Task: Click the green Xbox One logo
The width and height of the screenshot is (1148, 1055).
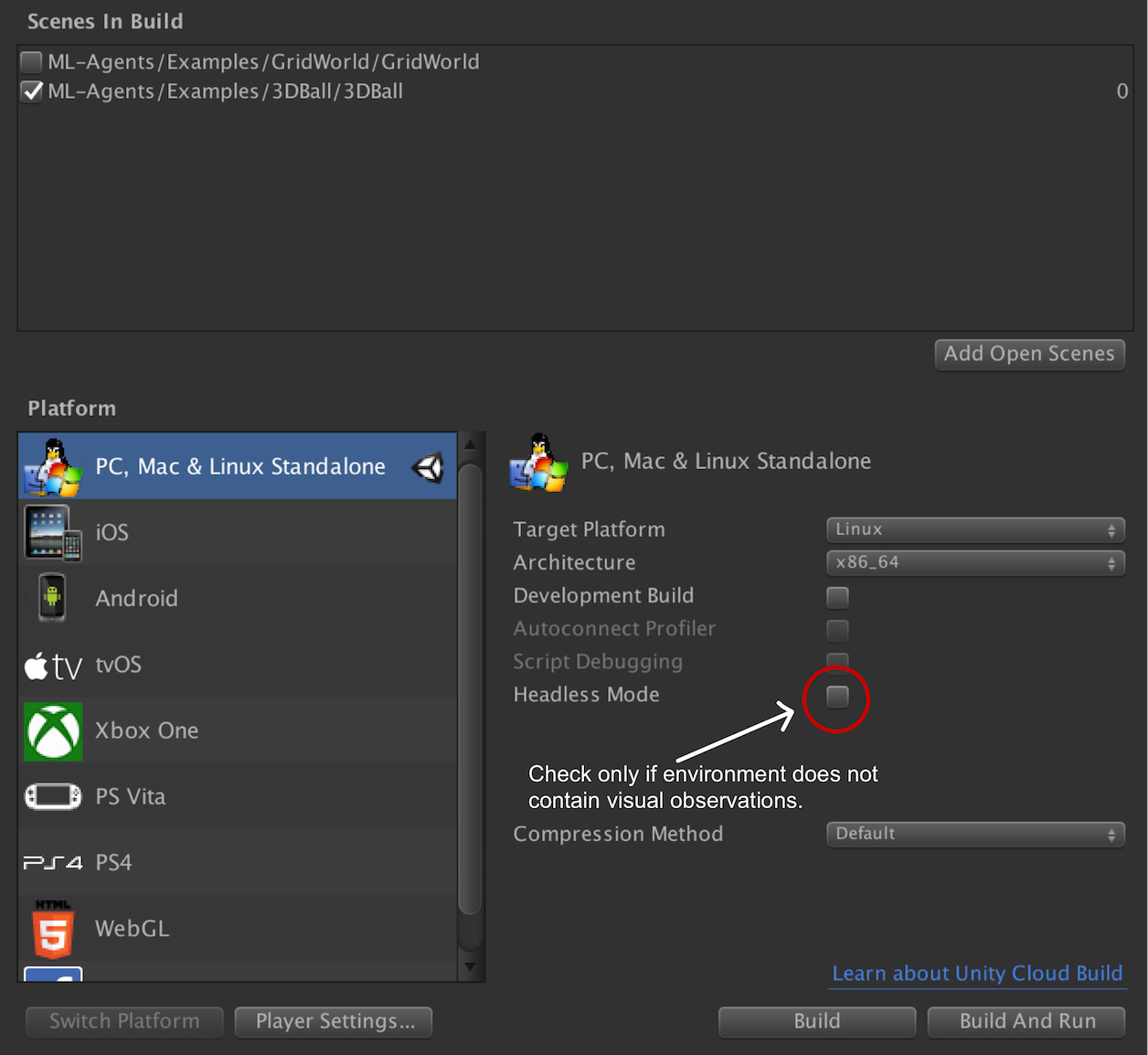Action: (x=53, y=731)
